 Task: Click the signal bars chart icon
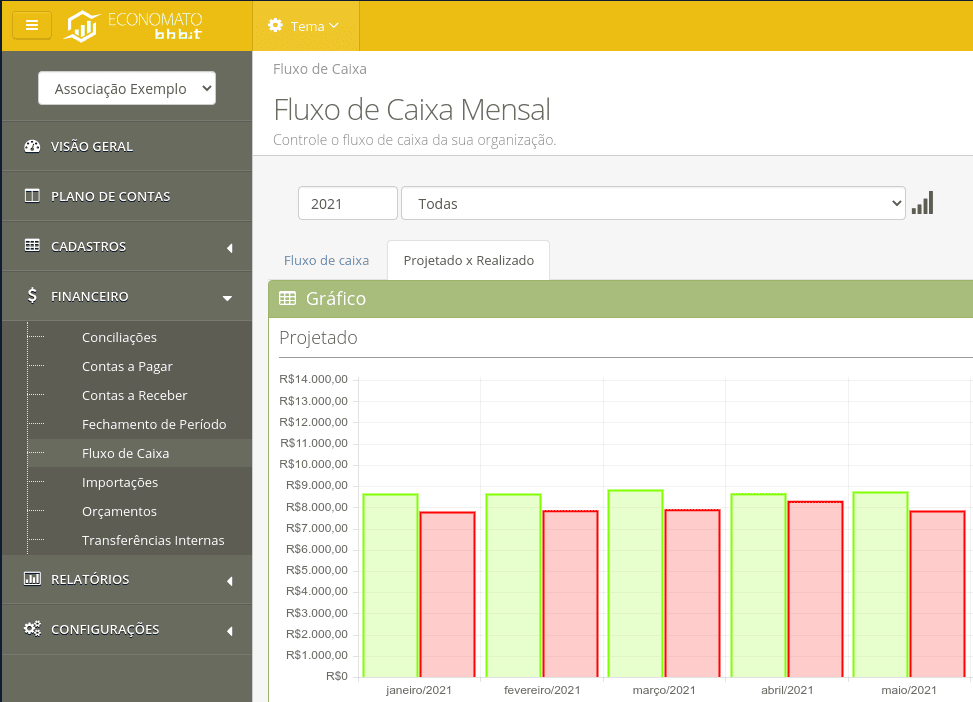923,203
